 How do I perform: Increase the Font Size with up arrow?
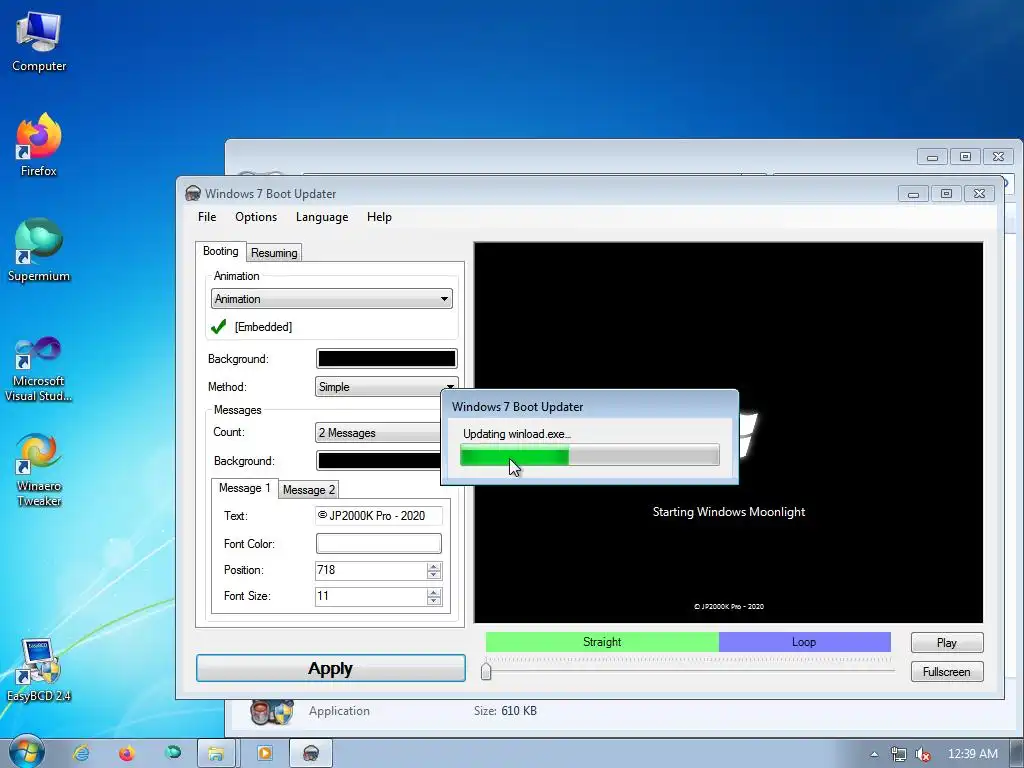point(434,592)
